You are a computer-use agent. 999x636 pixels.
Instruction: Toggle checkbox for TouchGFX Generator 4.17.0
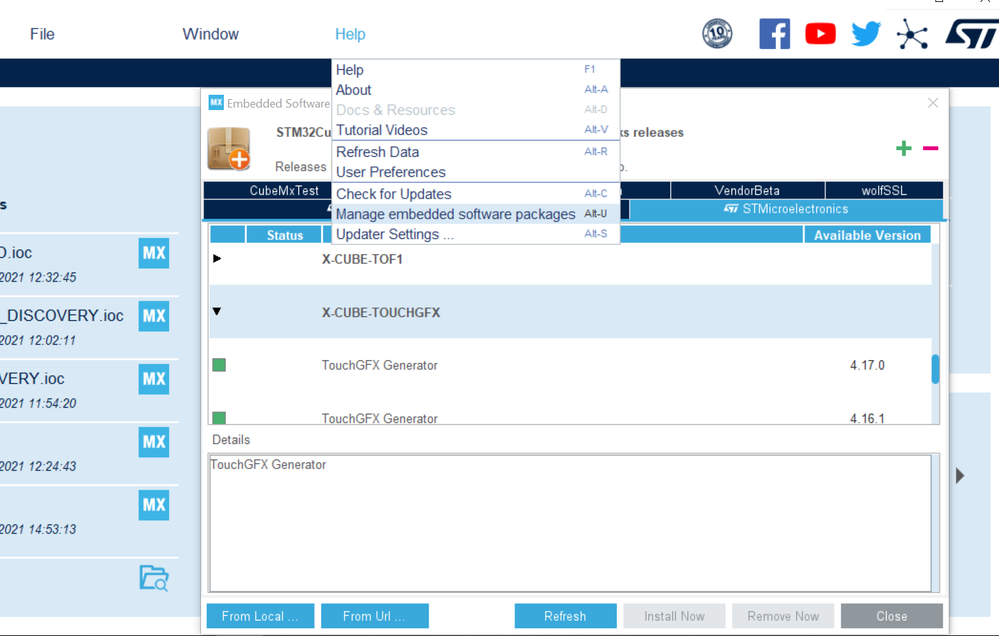click(219, 365)
